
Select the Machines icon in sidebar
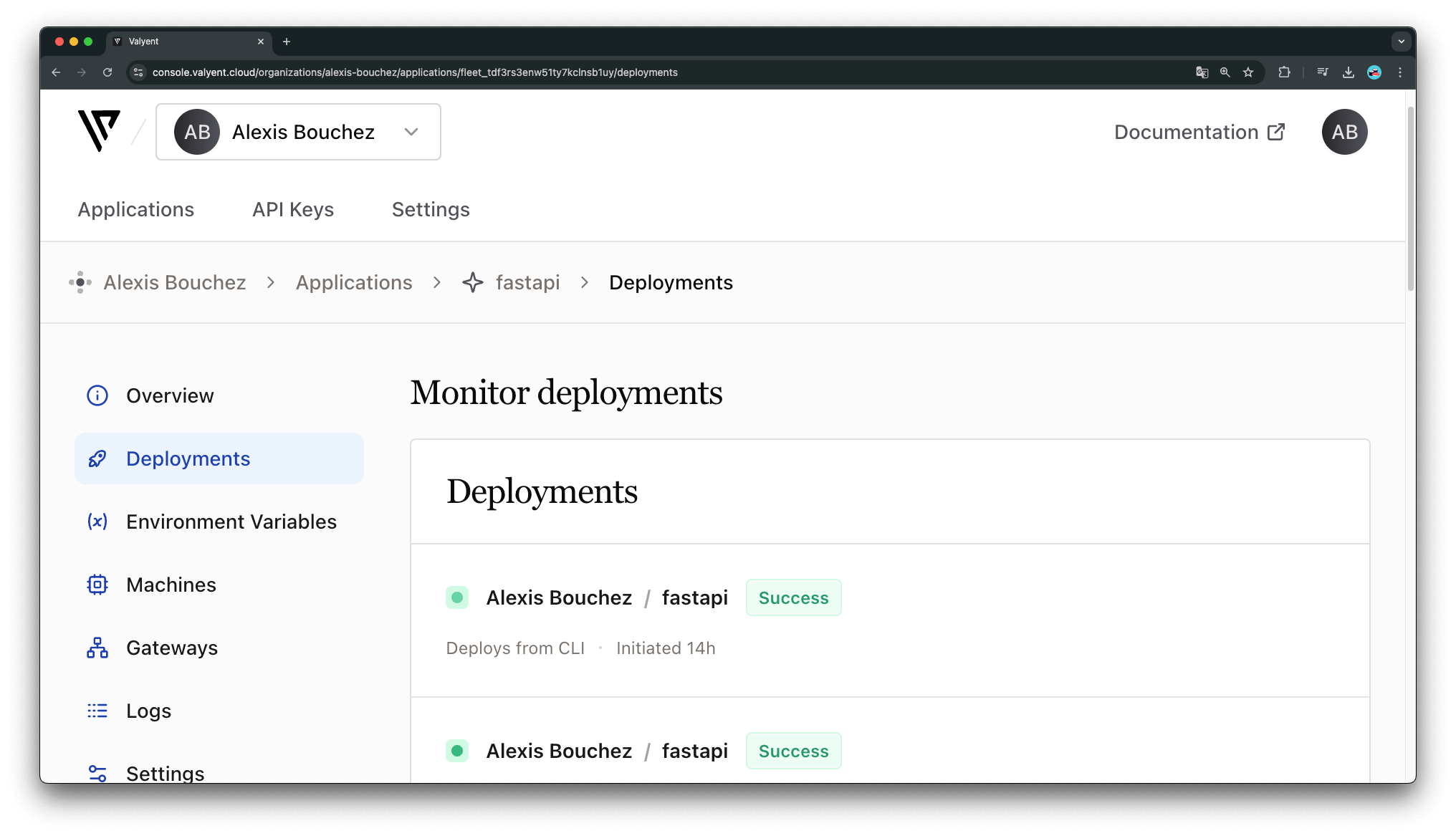tap(97, 585)
